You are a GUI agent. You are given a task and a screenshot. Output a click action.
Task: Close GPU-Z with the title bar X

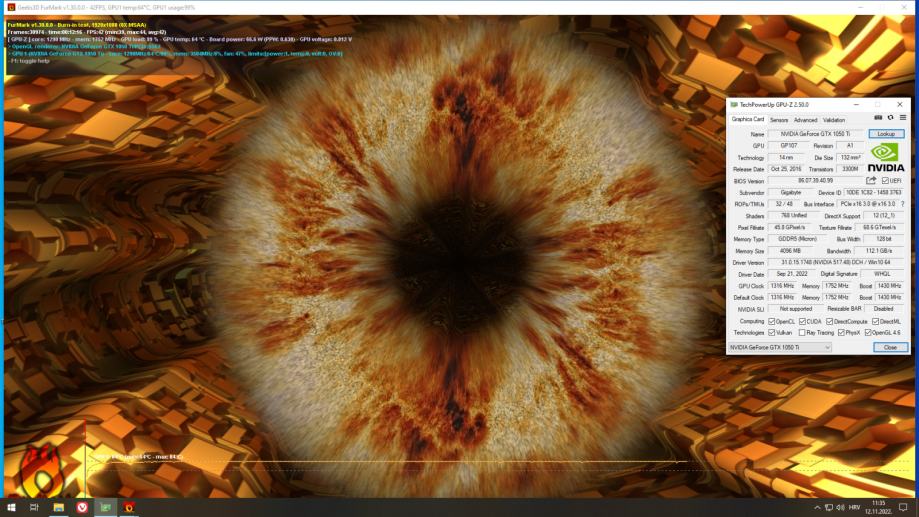pos(900,104)
